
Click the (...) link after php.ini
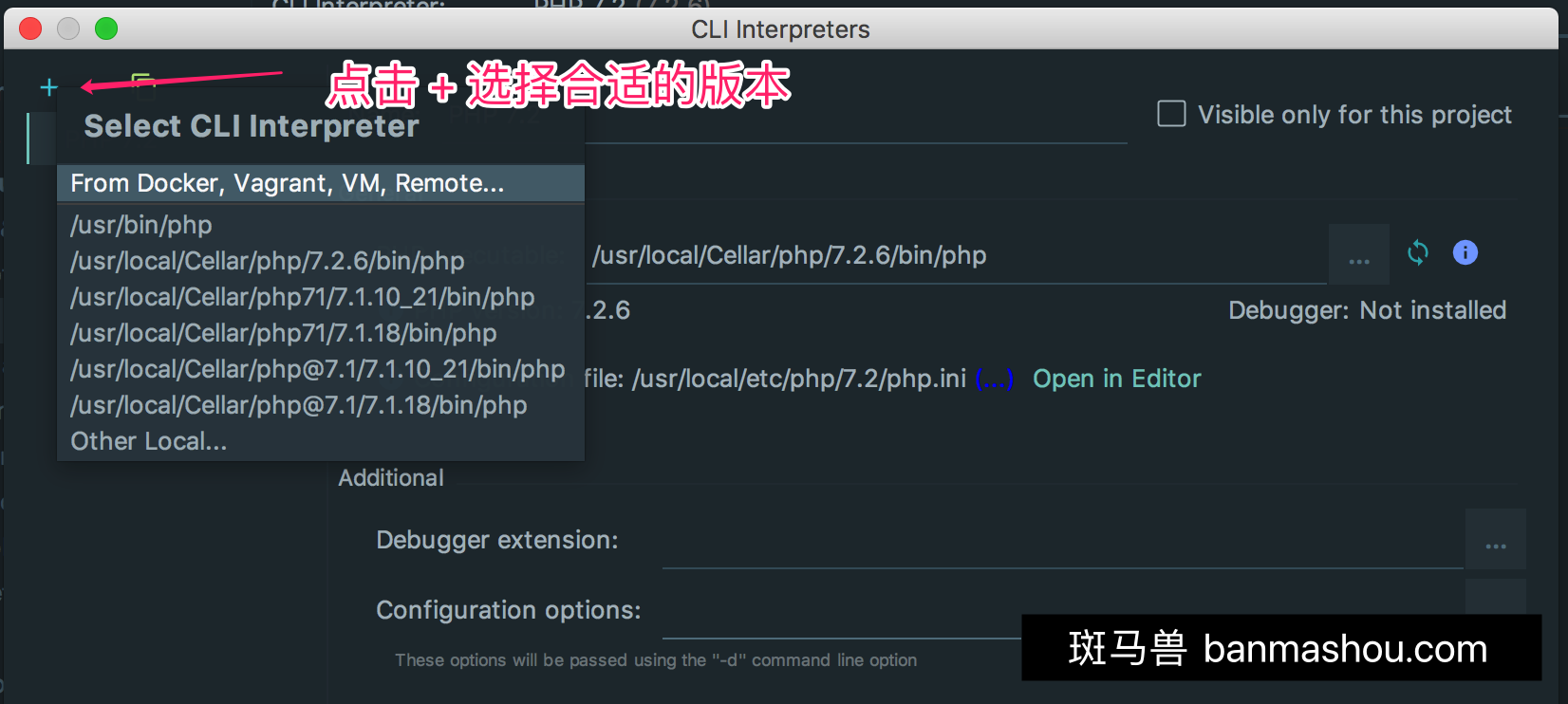point(995,379)
